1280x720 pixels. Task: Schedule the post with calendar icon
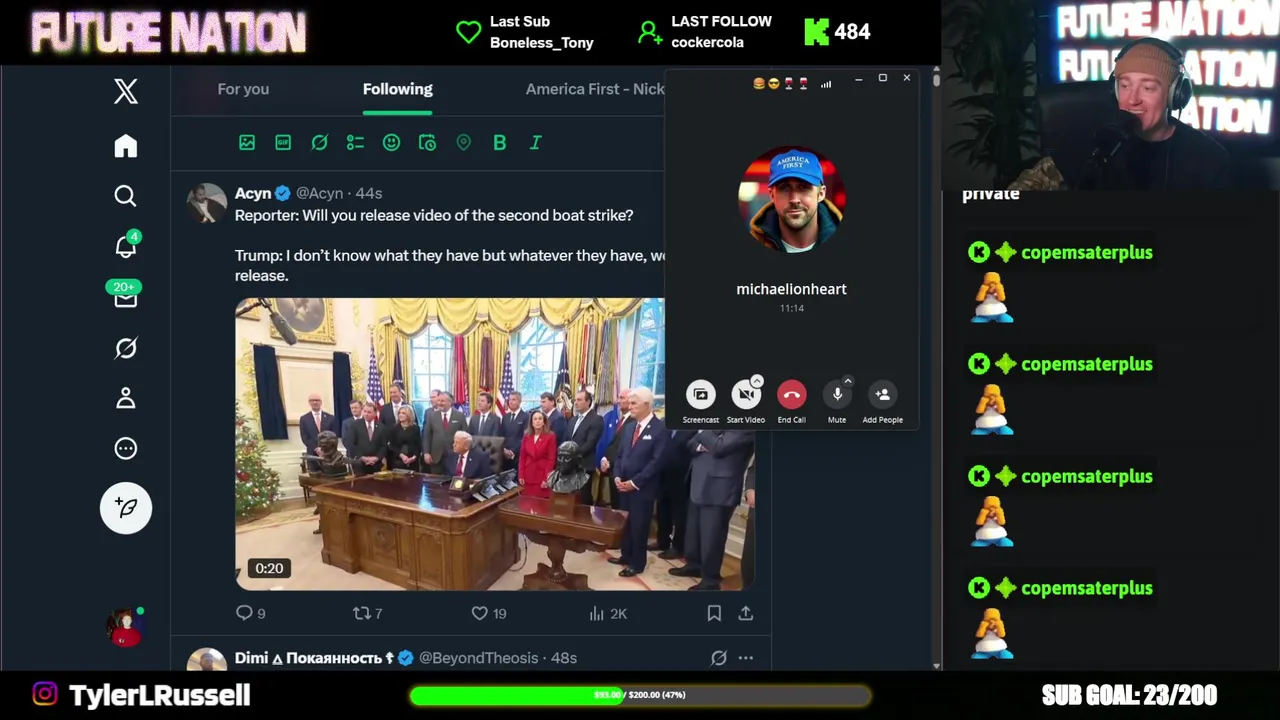coord(427,143)
